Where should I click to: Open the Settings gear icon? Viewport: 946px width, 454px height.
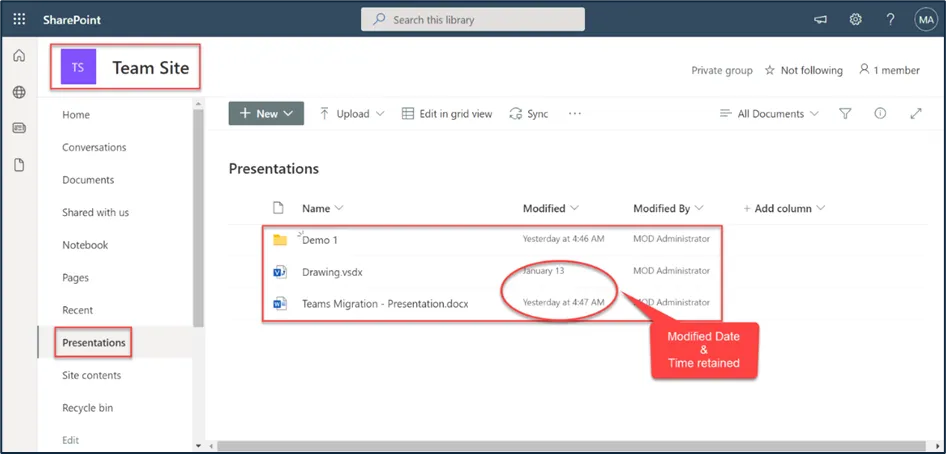pos(856,19)
